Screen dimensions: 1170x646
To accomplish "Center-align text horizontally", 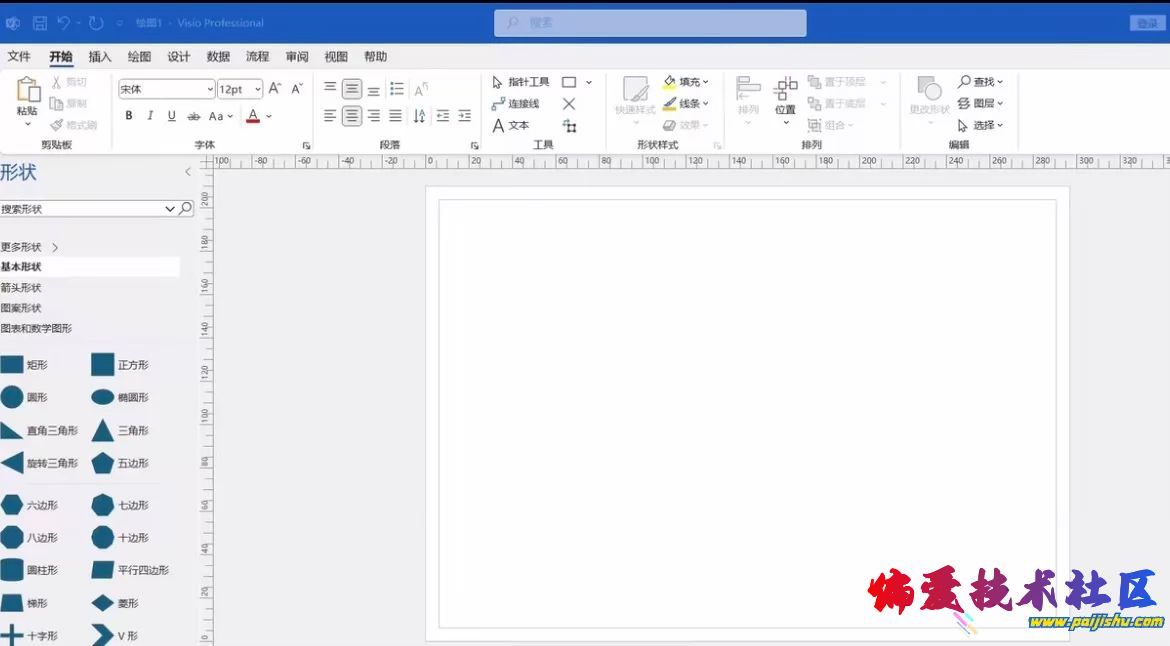I will click(352, 116).
